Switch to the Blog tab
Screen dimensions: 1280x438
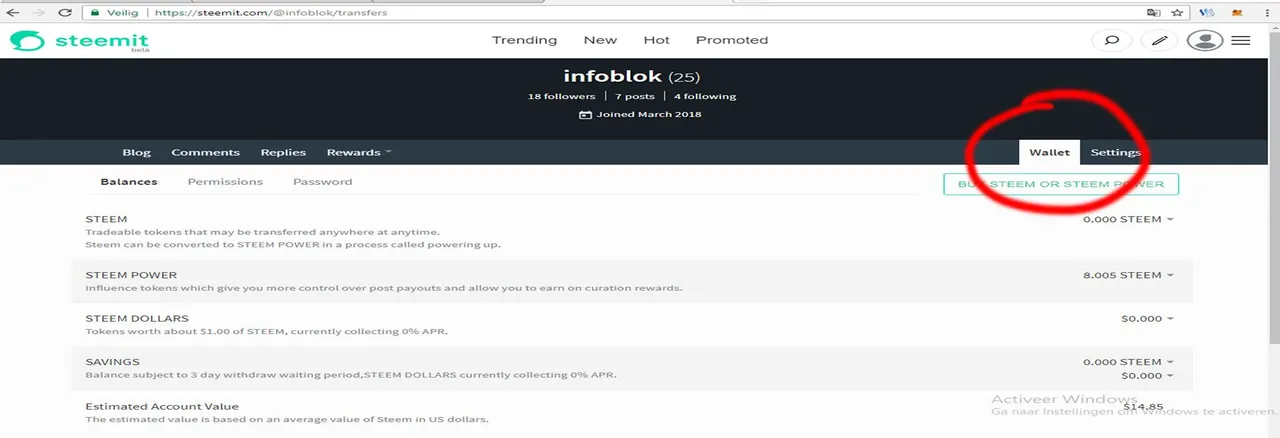(136, 152)
